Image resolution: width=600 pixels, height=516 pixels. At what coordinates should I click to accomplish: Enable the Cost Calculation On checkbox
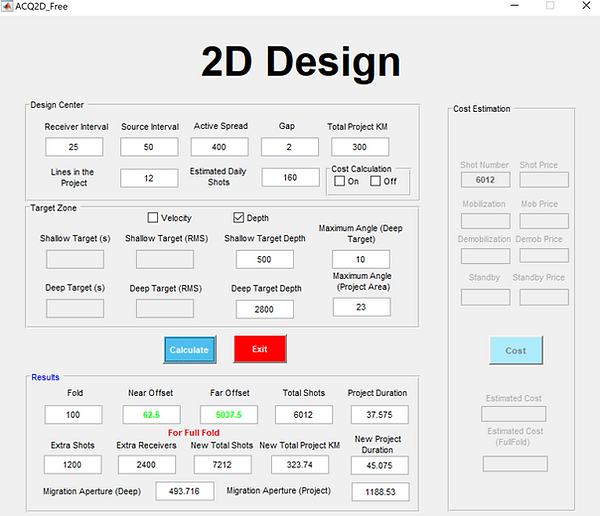(x=339, y=181)
